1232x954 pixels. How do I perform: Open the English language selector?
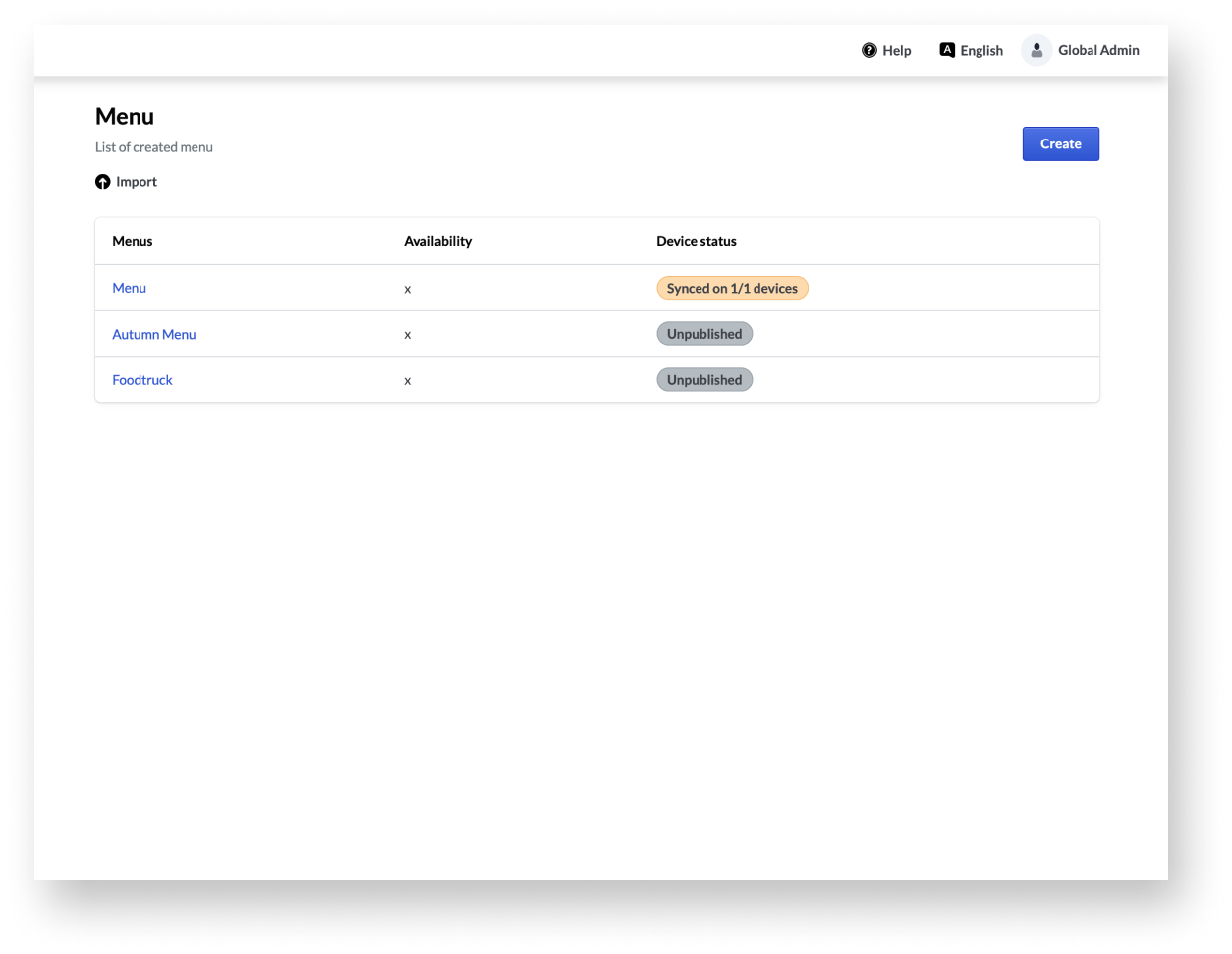point(981,51)
